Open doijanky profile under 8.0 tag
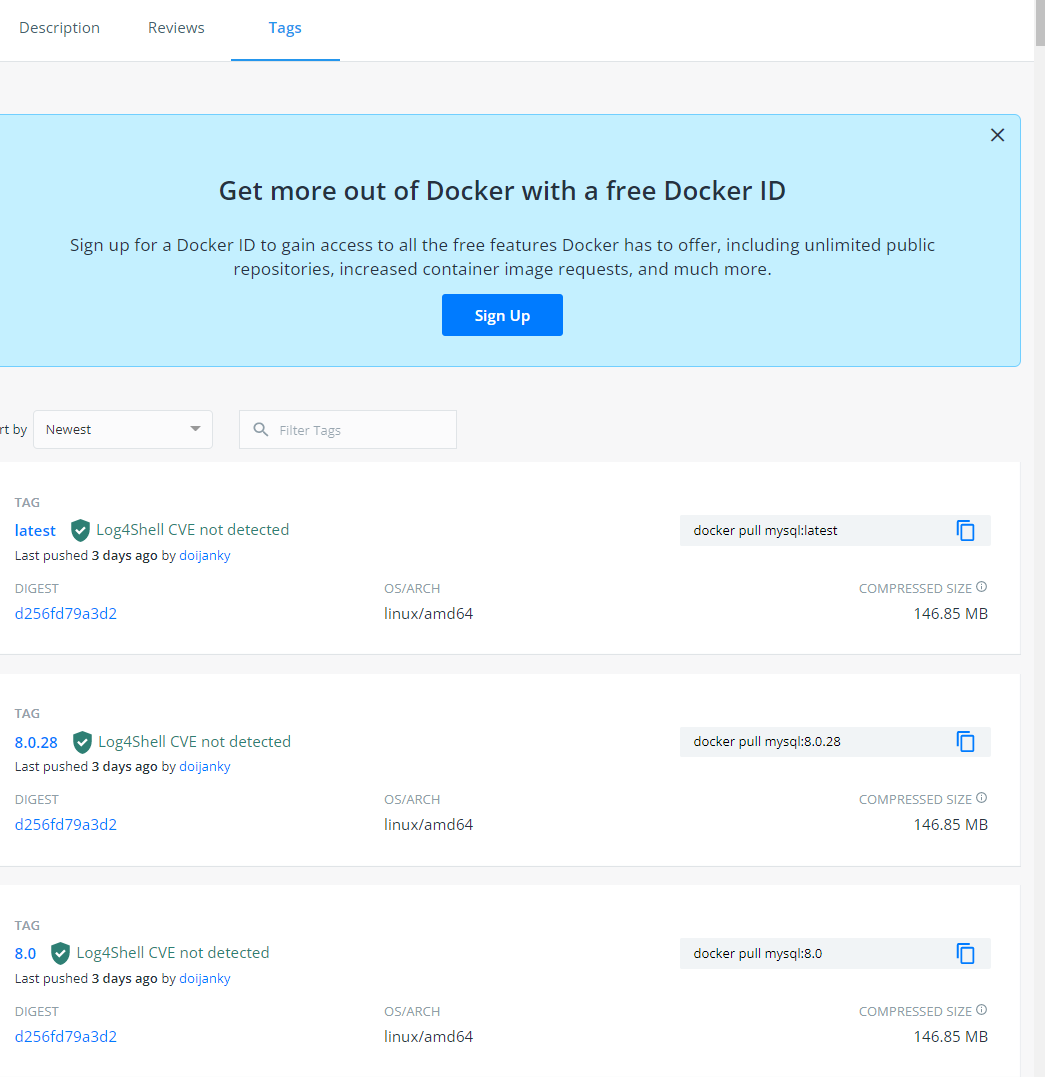The image size is (1045, 1077). [205, 979]
